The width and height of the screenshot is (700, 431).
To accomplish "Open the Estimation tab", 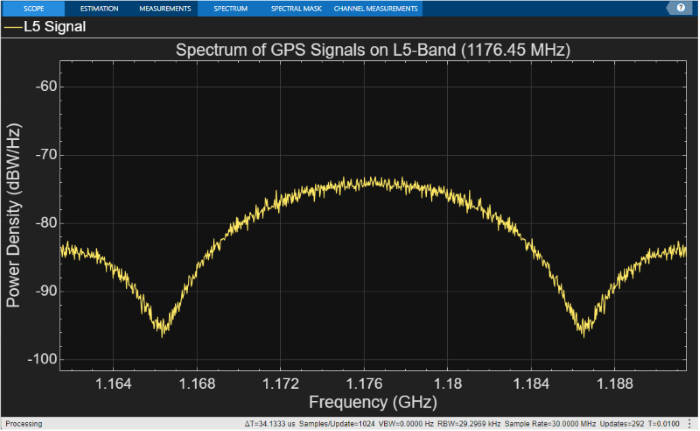I will click(99, 8).
